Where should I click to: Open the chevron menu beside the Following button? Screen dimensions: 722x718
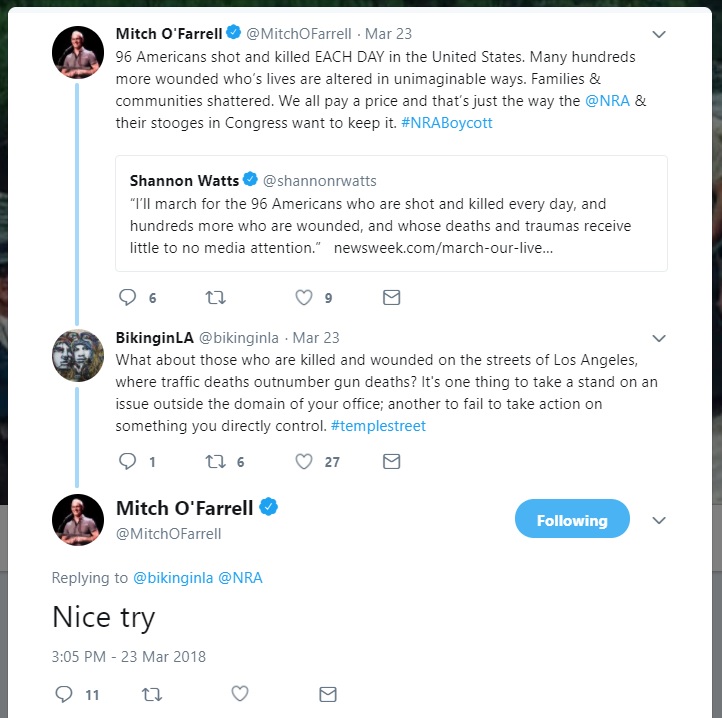pos(658,520)
